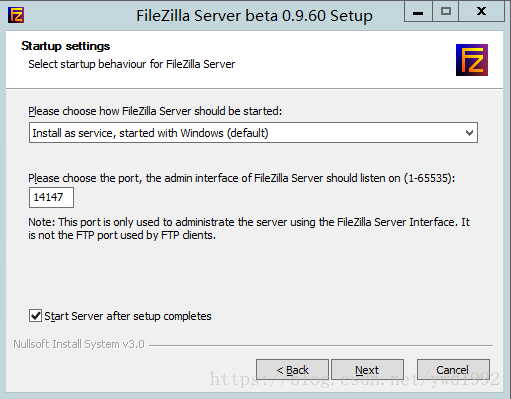
Task: Uncheck Start Server after setup completes checkbox
Action: pos(35,316)
